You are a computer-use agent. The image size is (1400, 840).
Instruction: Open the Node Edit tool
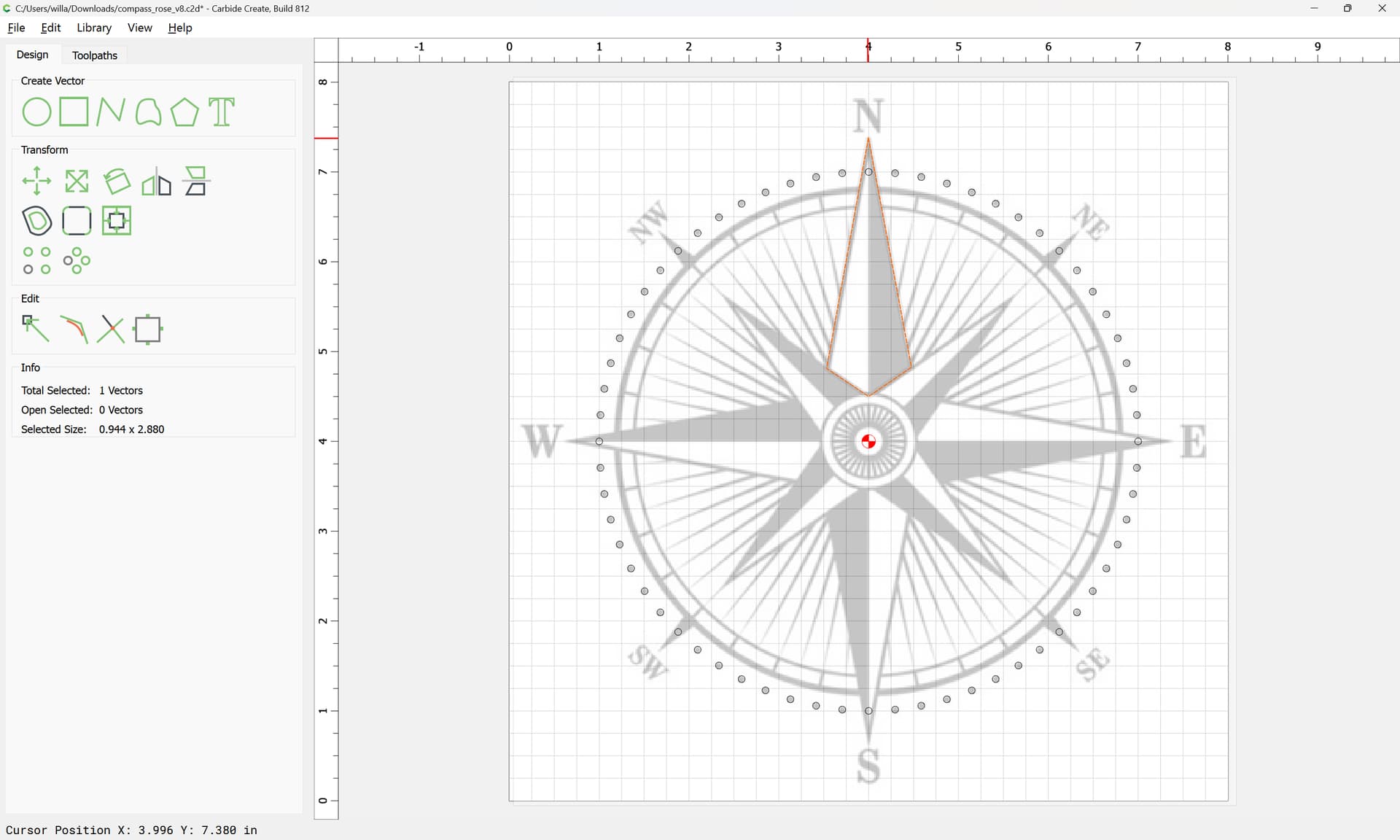coord(36,329)
